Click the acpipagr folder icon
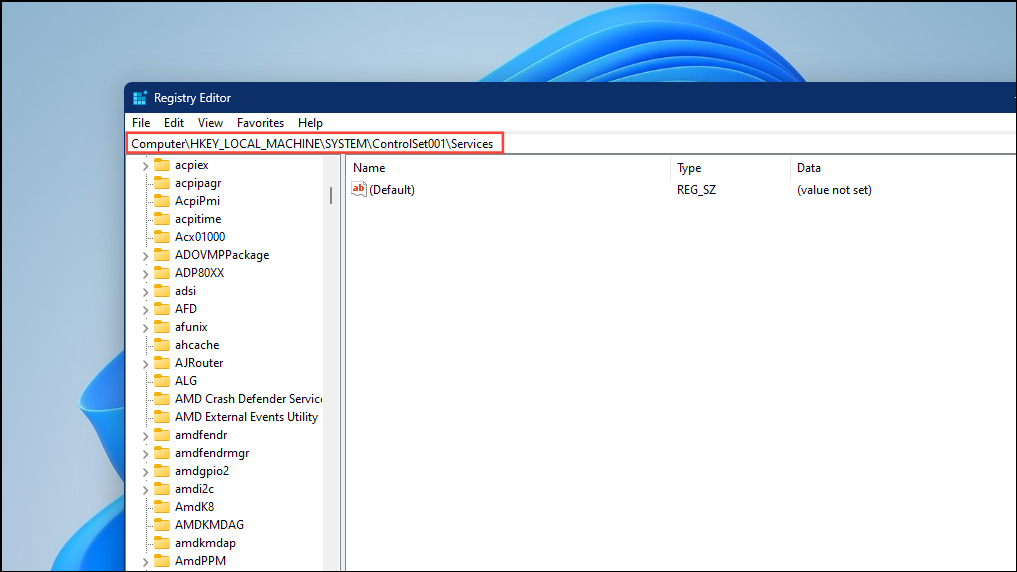This screenshot has width=1017, height=572. (162, 183)
